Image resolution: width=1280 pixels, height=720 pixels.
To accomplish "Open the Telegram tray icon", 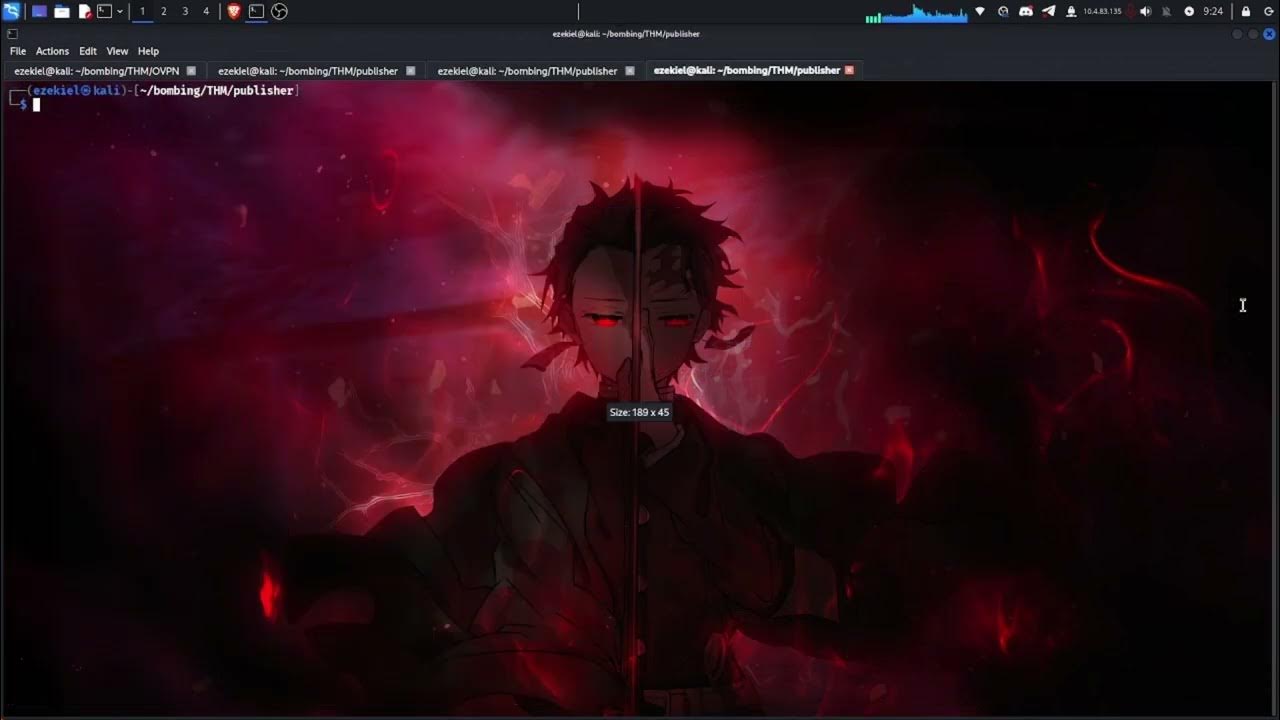I will pyautogui.click(x=1049, y=11).
